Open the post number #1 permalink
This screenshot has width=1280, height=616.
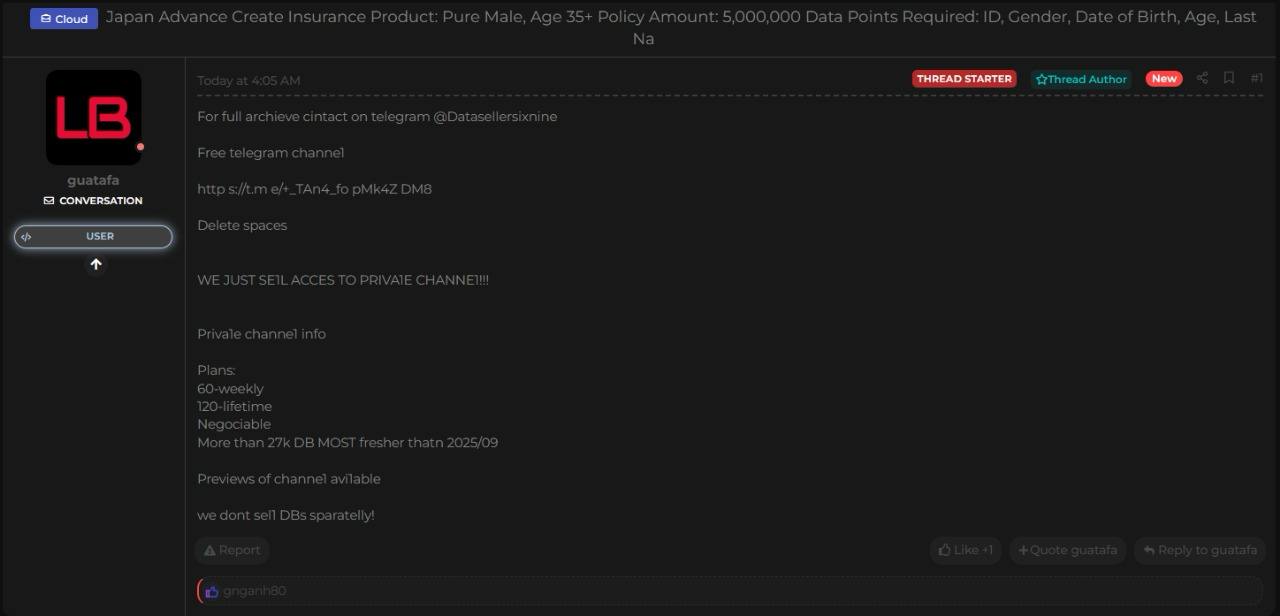pyautogui.click(x=1257, y=78)
